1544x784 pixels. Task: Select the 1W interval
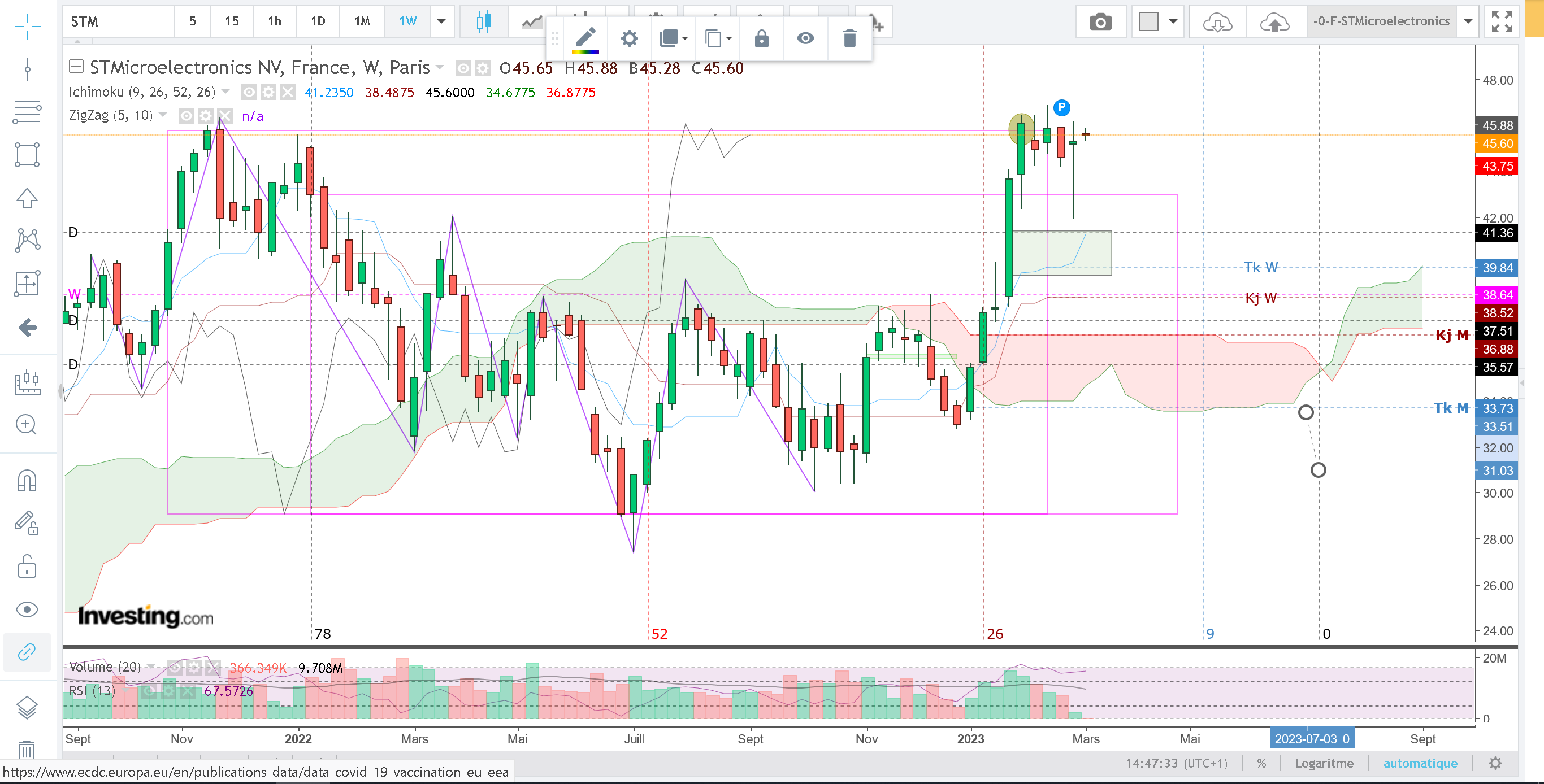(x=407, y=21)
